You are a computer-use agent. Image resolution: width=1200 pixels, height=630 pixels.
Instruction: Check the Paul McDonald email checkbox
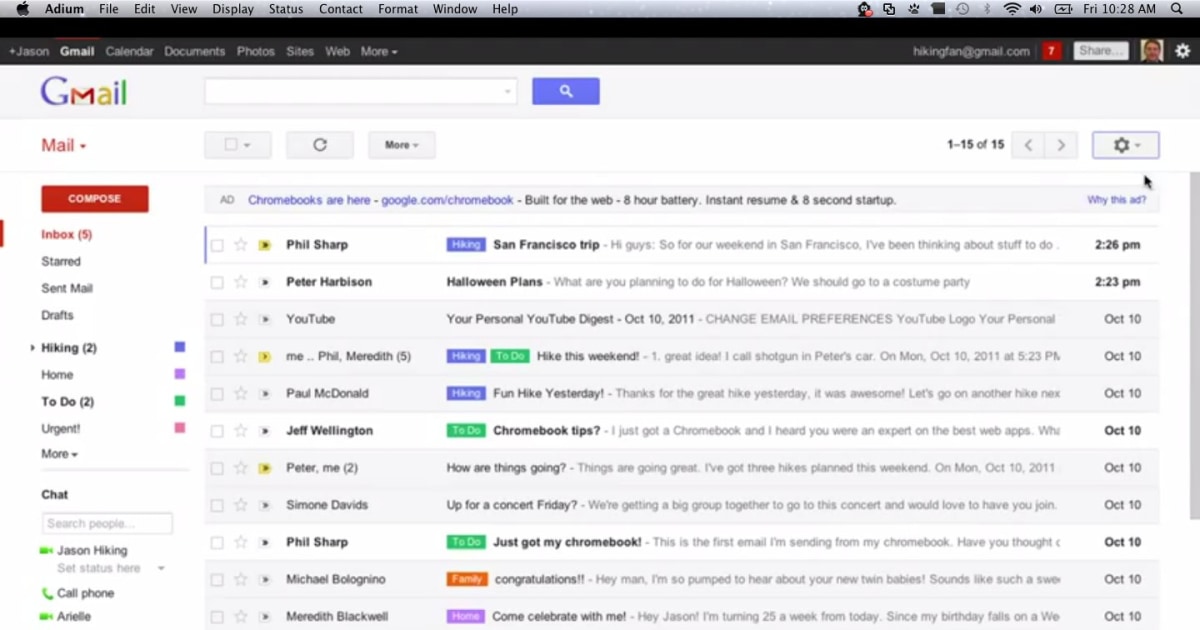217,394
